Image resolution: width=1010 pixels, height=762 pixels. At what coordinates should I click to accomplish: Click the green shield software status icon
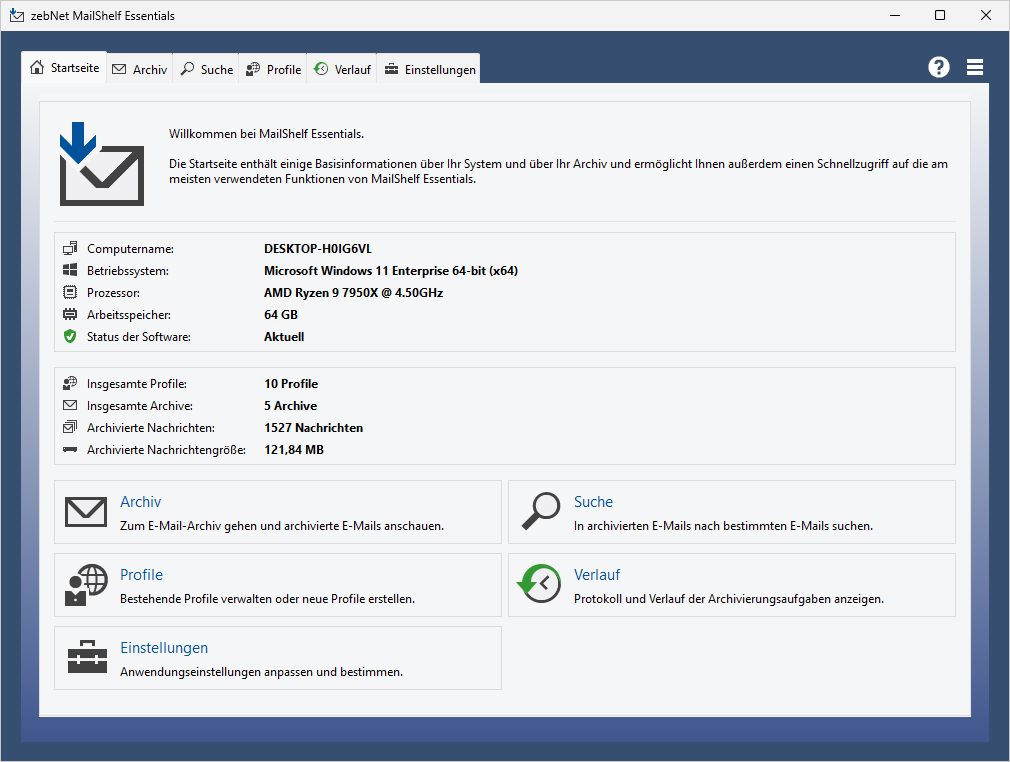[x=70, y=337]
